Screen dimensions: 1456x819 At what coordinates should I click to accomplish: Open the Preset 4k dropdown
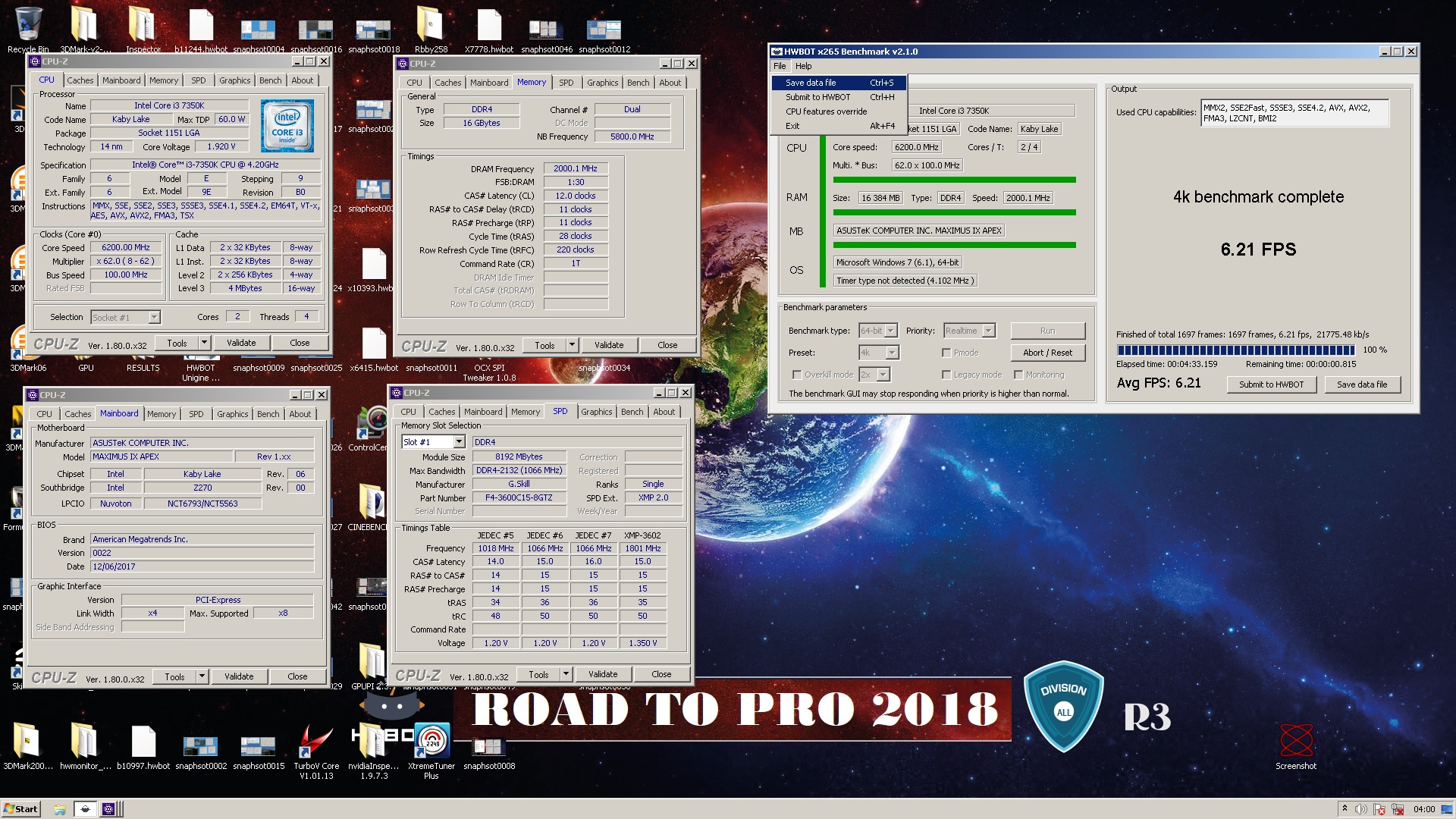coord(878,353)
